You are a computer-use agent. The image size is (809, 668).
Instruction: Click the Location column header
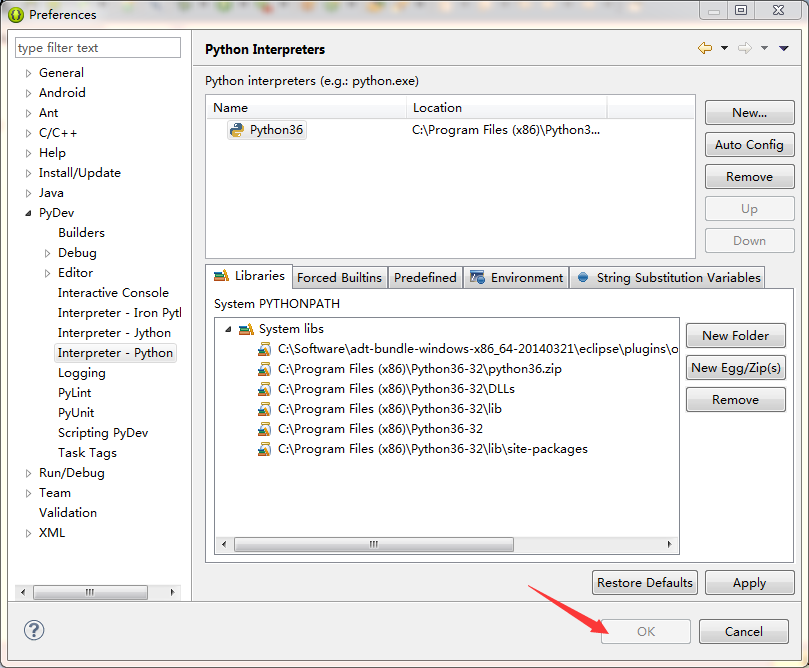tap(507, 108)
